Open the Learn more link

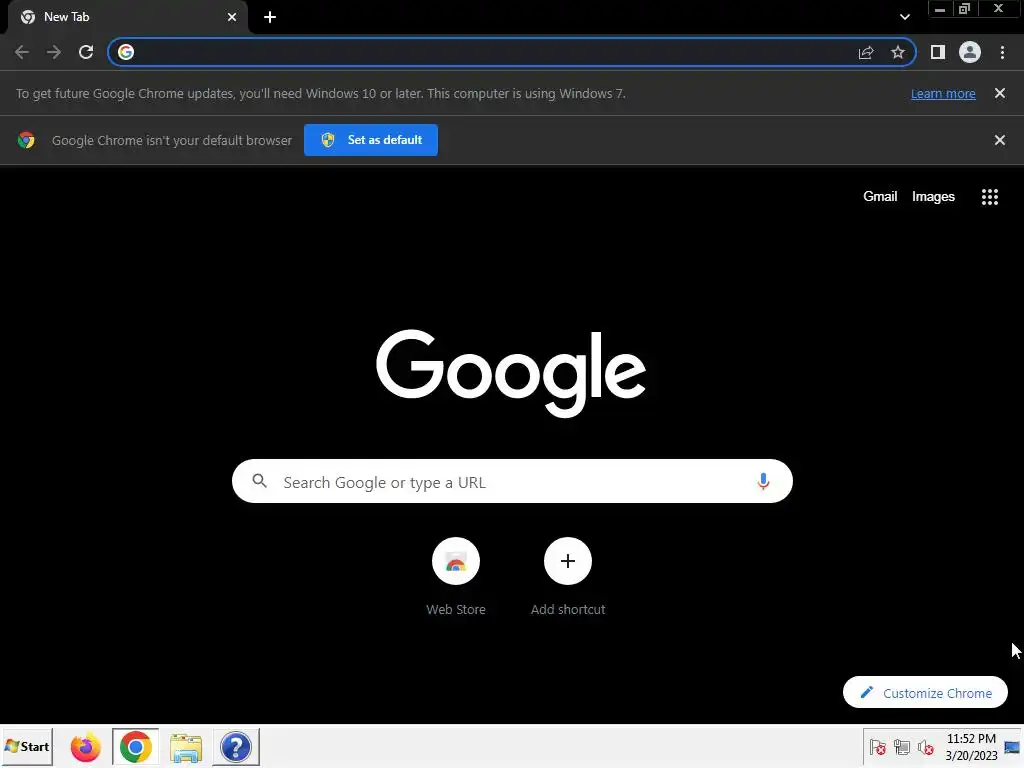pos(943,93)
